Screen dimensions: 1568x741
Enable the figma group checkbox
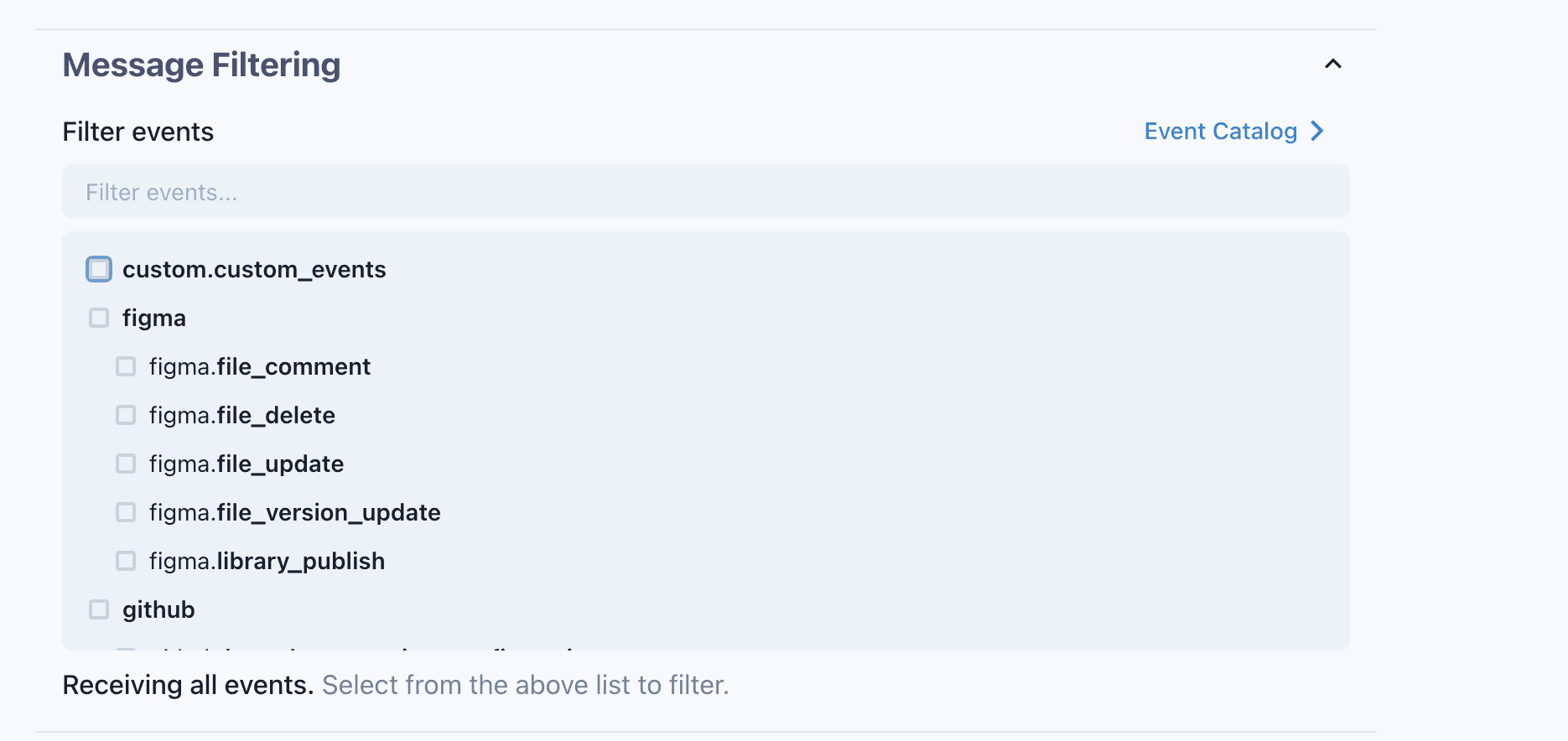pos(99,318)
